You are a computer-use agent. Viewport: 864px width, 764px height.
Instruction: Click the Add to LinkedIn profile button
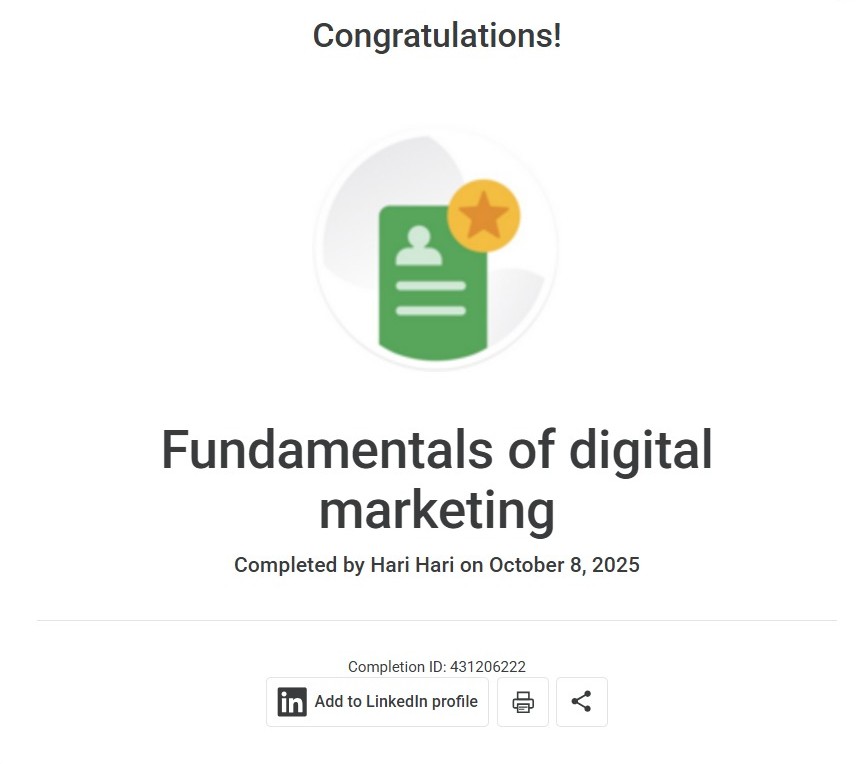pyautogui.click(x=377, y=702)
